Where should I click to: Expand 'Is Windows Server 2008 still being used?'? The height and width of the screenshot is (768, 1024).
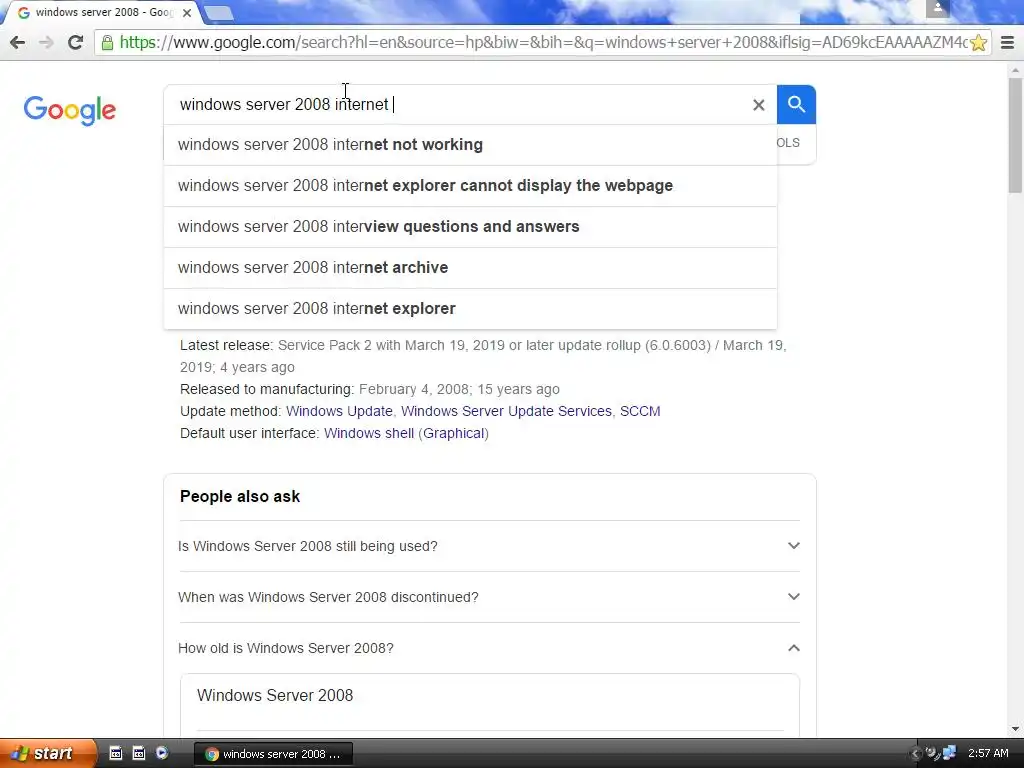tap(489, 546)
